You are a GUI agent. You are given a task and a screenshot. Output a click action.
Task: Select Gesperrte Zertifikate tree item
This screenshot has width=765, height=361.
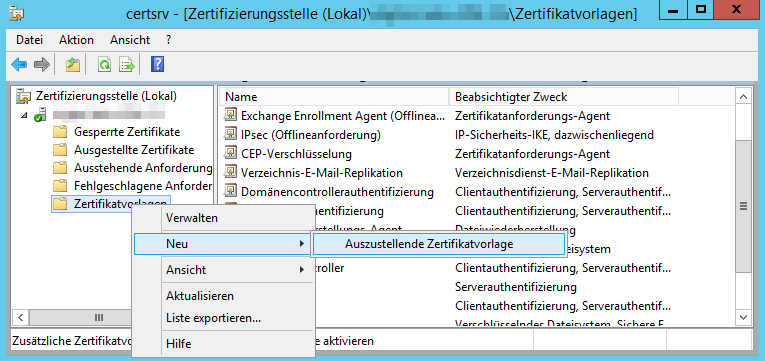tap(127, 132)
